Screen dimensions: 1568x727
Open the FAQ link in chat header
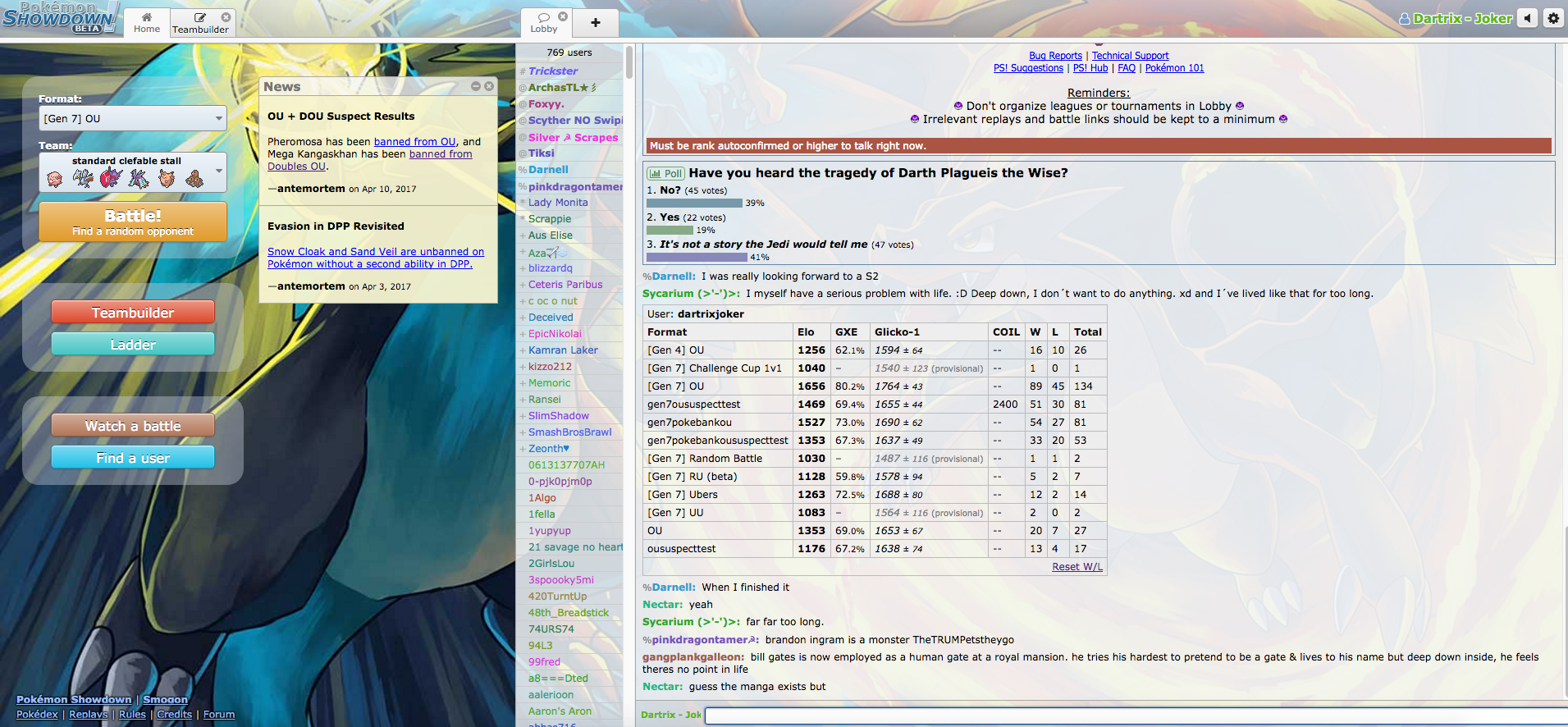[x=1127, y=68]
